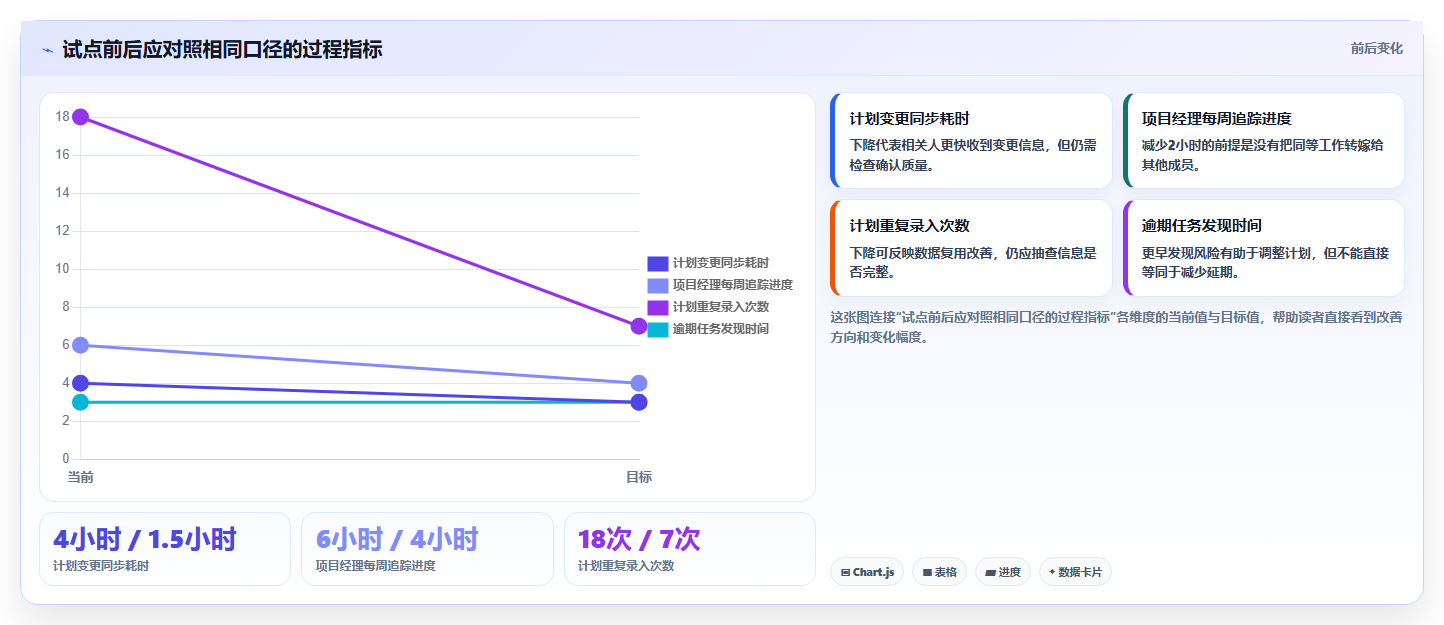Toggle the 计划变更同步耗时 legend label

tap(720, 263)
